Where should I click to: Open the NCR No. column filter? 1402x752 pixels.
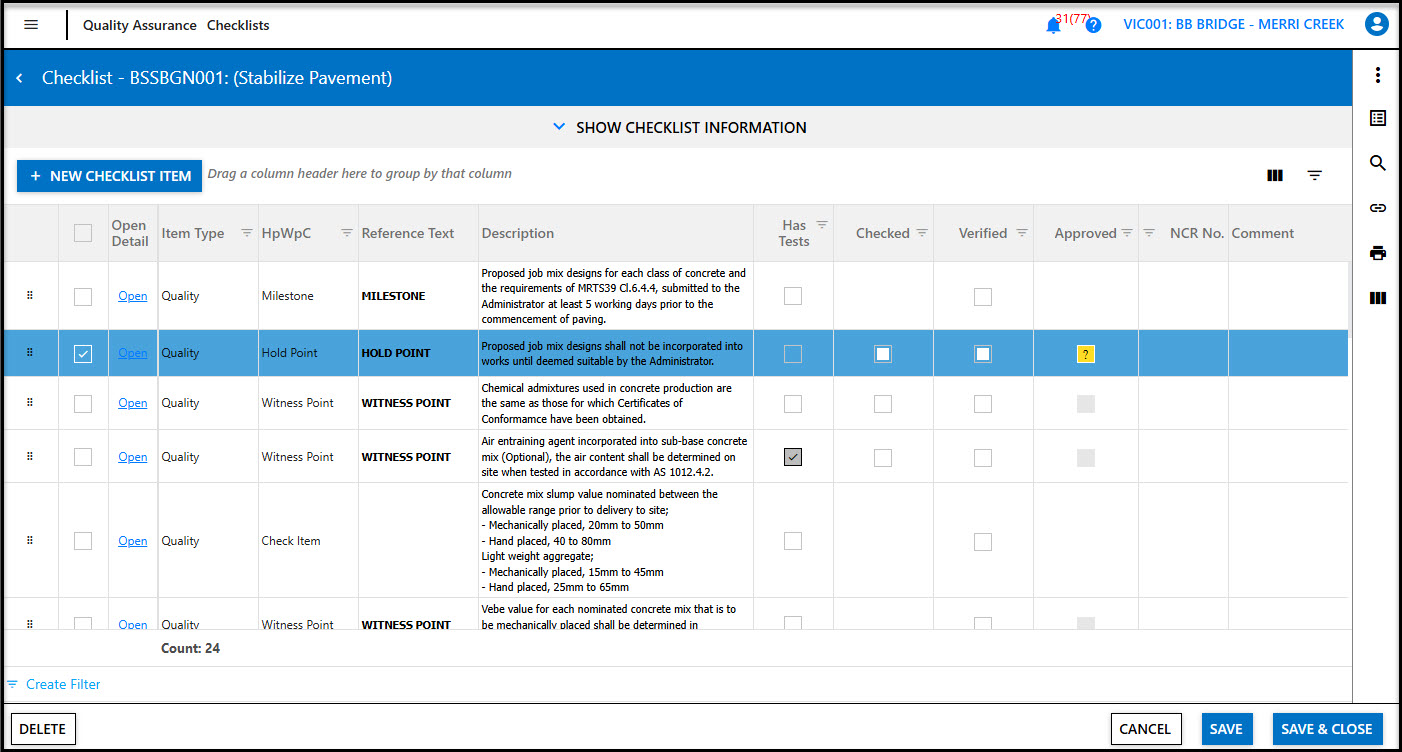pyautogui.click(x=1150, y=233)
